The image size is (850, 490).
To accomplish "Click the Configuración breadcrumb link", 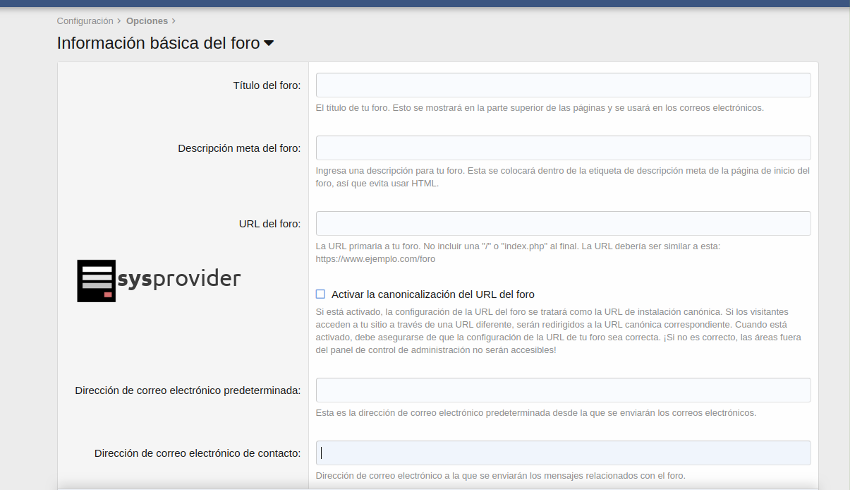I will tap(84, 20).
